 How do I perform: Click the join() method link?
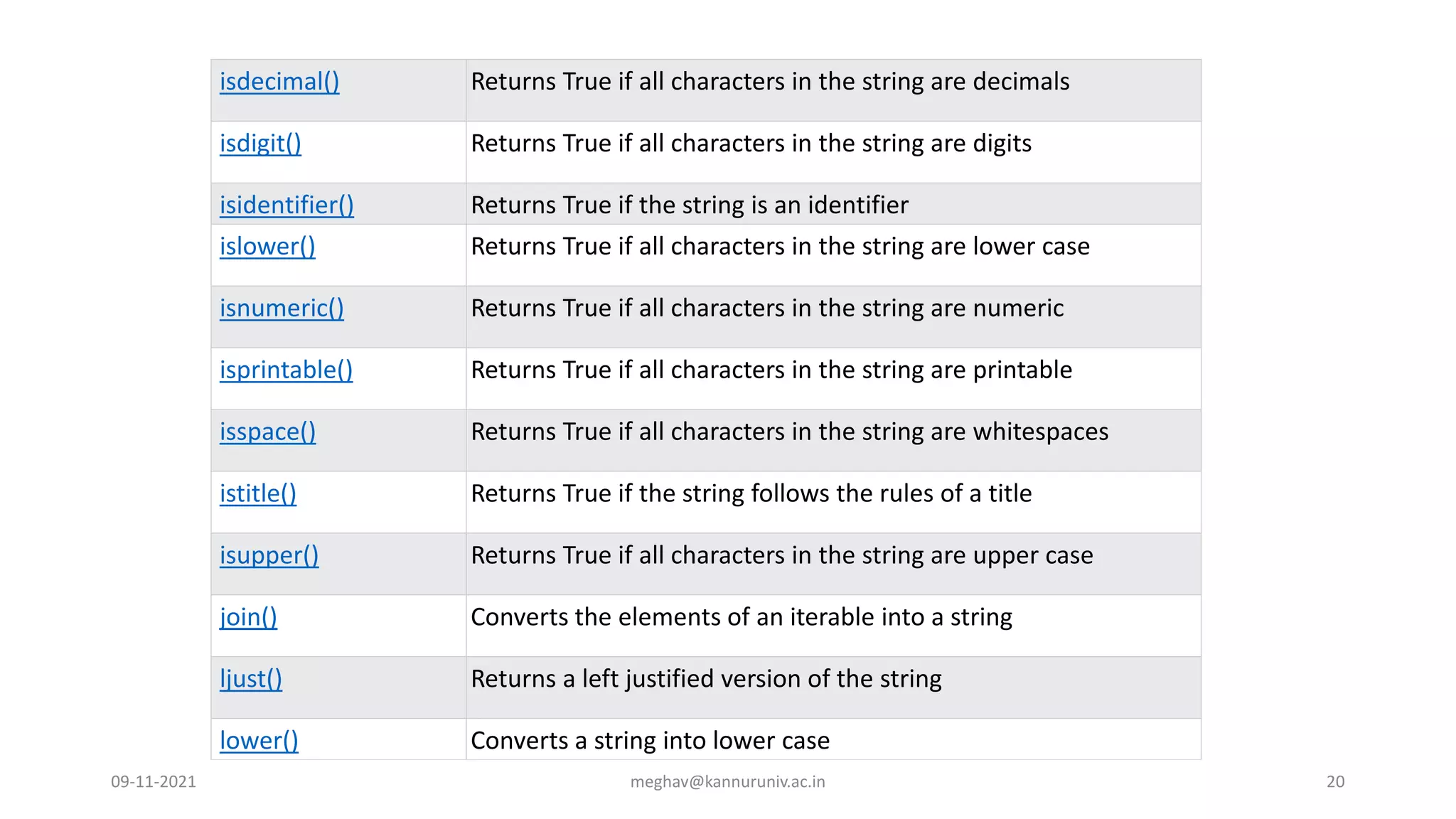tap(248, 619)
